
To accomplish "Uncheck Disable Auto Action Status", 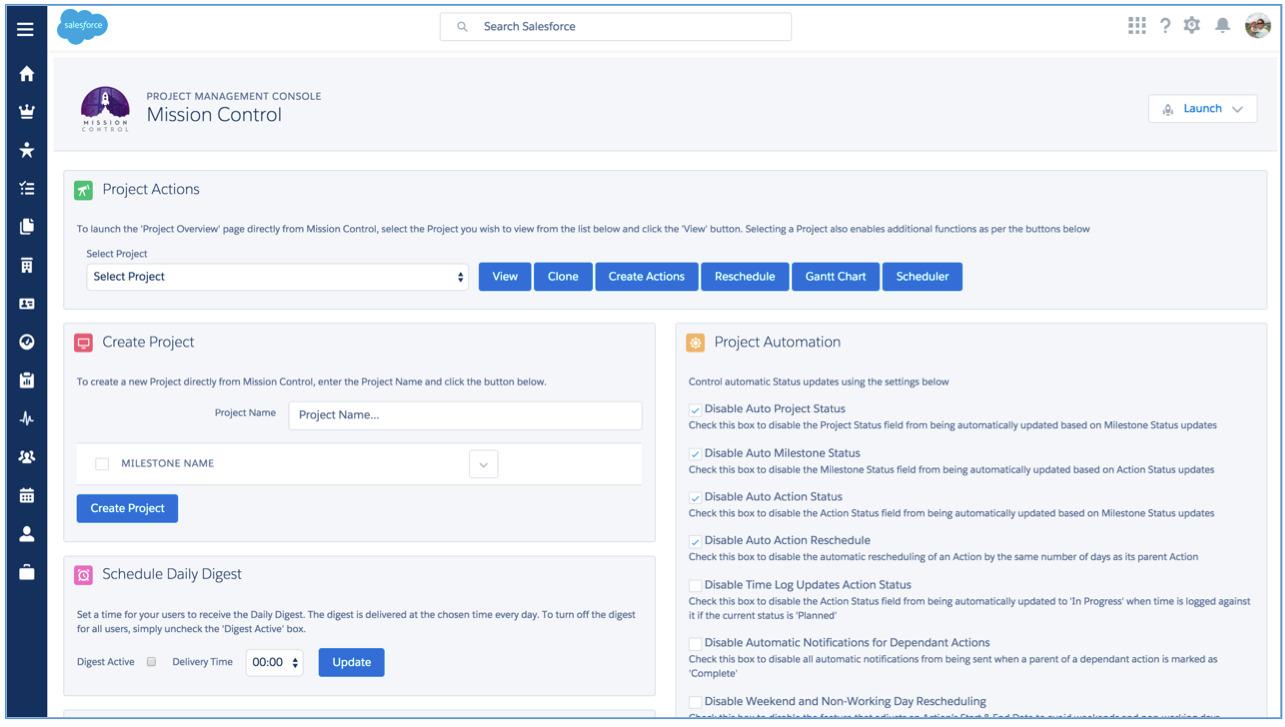I will tap(695, 497).
